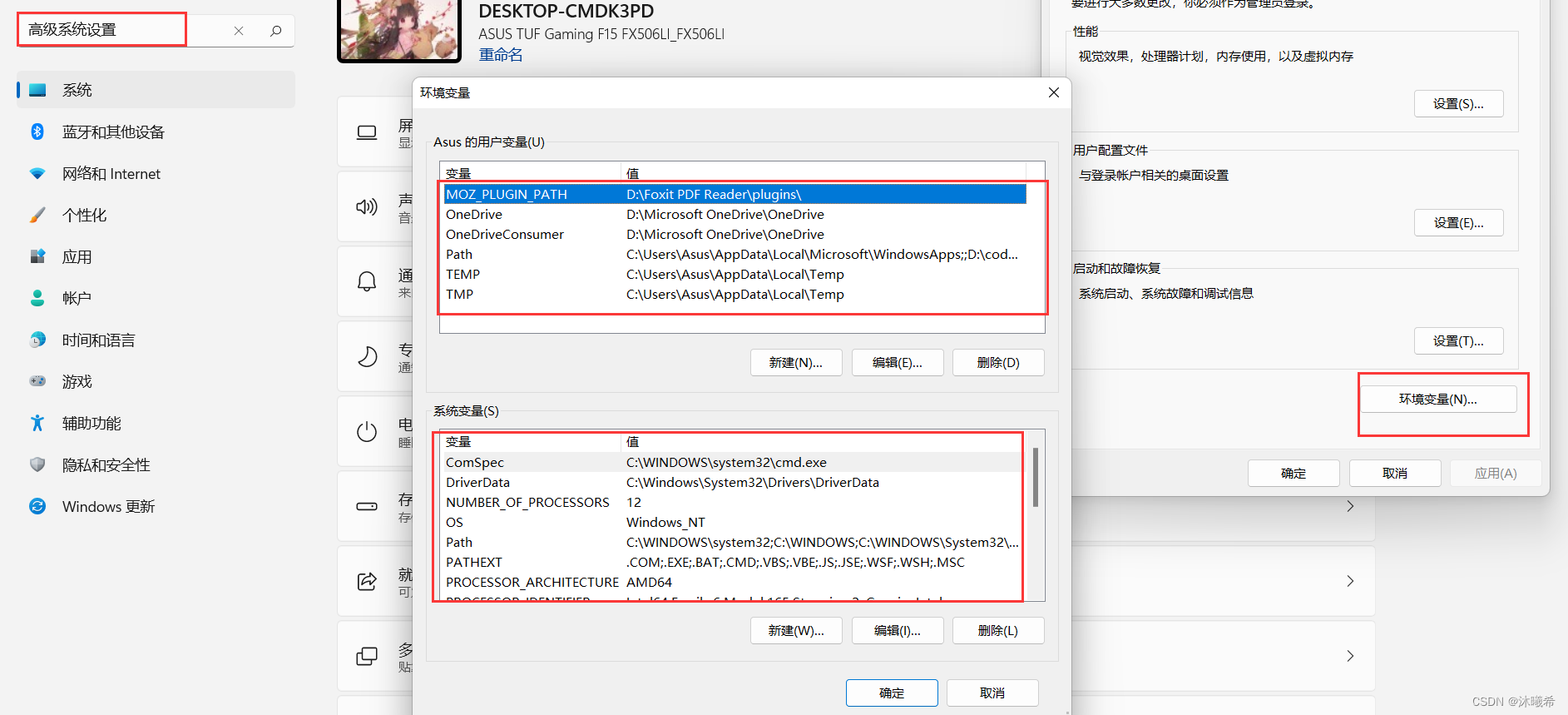The width and height of the screenshot is (1568, 715).
Task: Select Path in the user variables list
Action: (x=735, y=255)
